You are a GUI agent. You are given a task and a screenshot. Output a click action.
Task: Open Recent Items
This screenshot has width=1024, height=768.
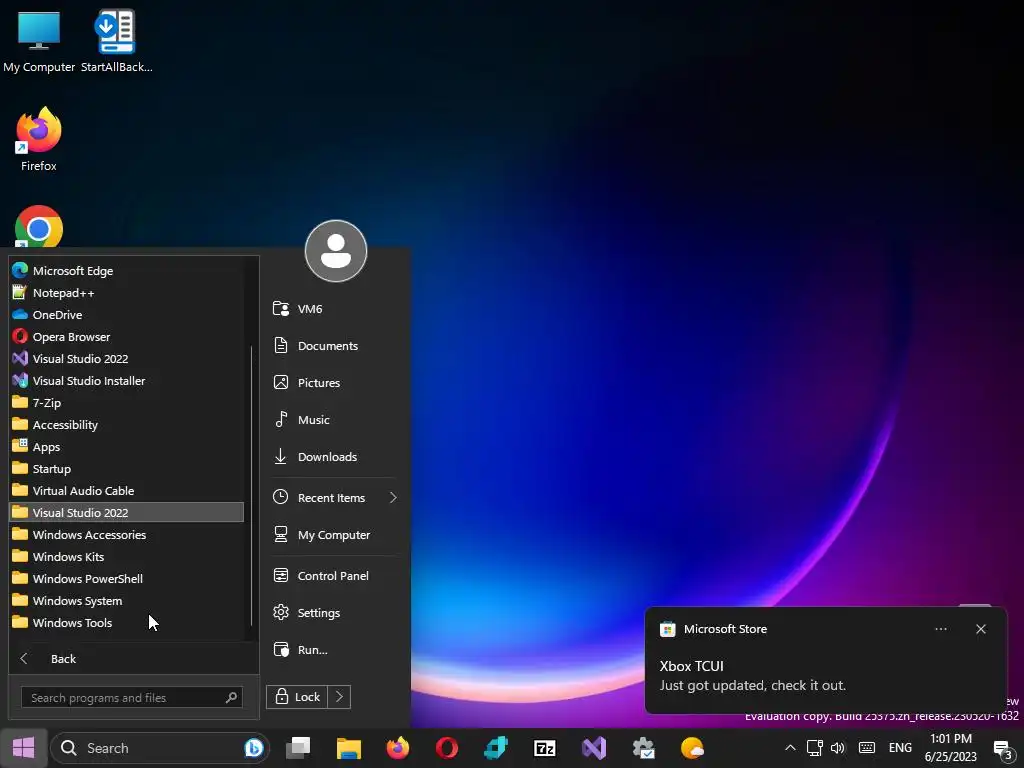pyautogui.click(x=334, y=498)
